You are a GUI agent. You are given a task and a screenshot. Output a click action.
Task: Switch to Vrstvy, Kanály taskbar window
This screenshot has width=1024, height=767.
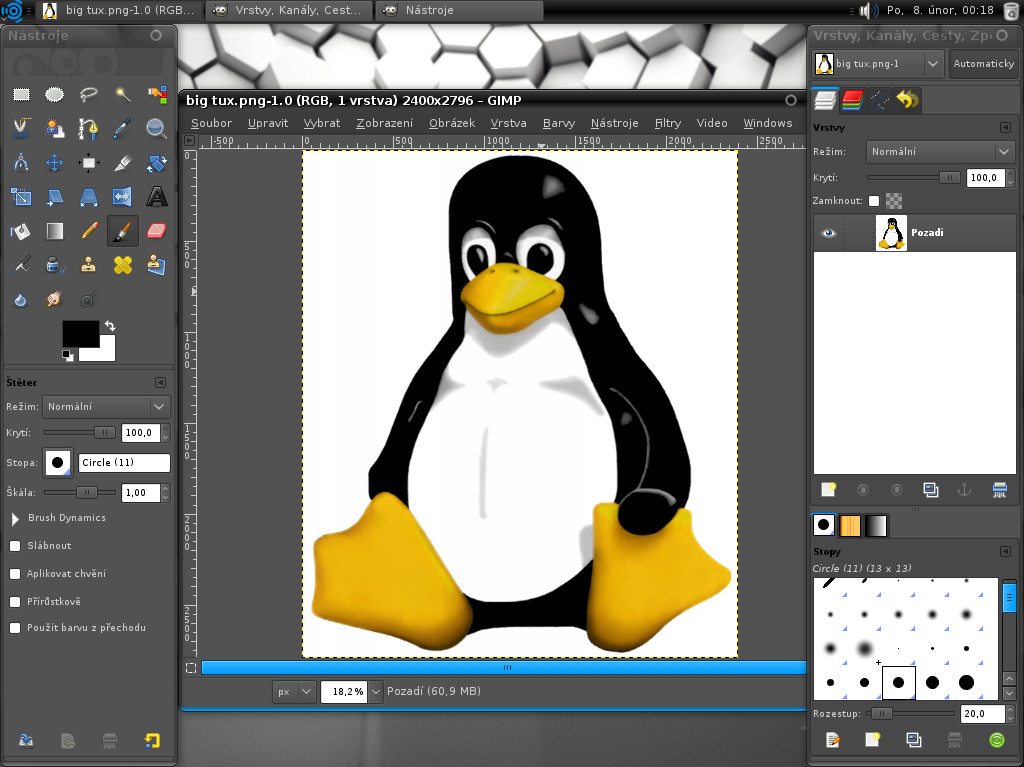[289, 10]
